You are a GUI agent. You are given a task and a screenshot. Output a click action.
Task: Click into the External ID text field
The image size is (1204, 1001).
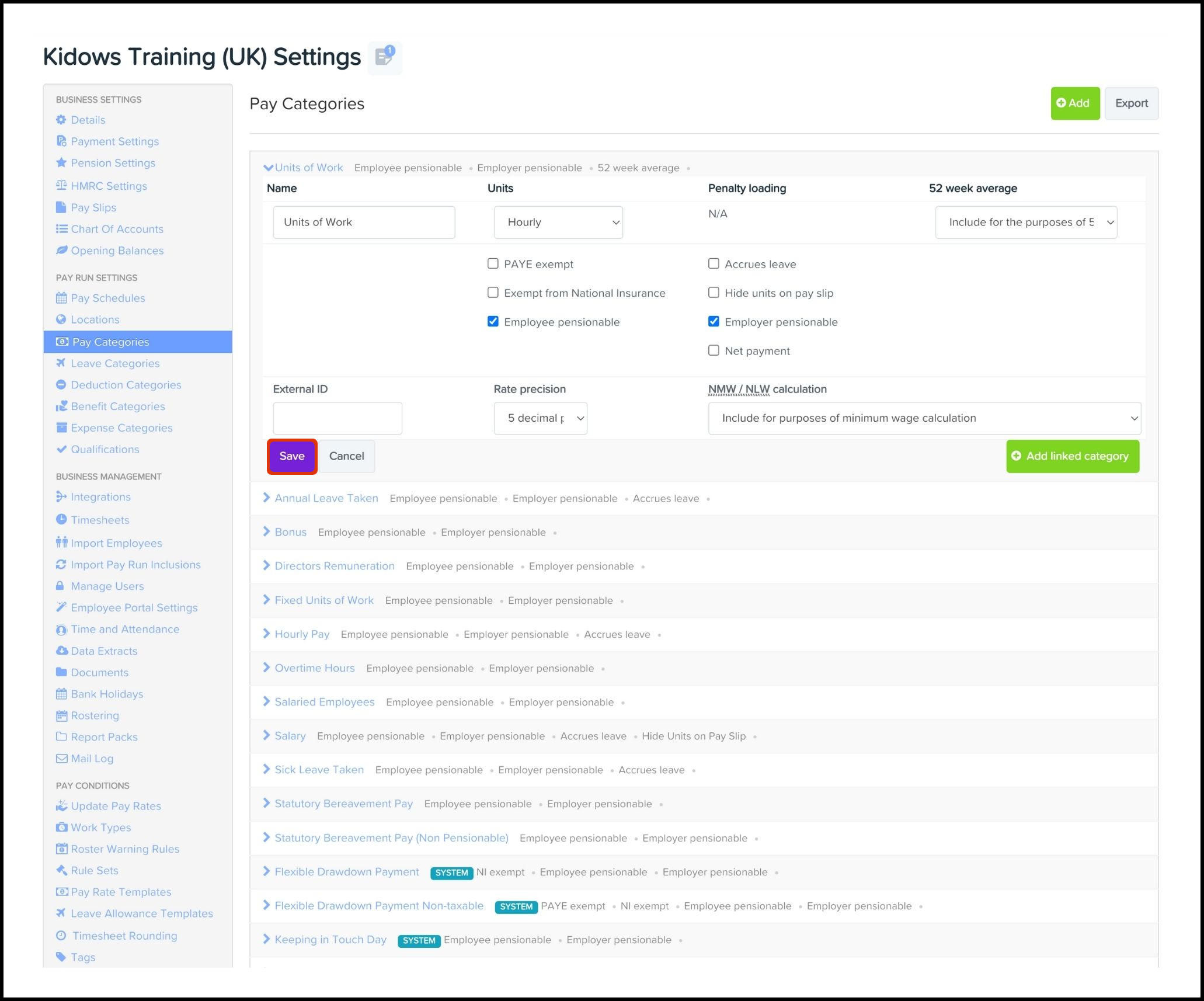337,418
